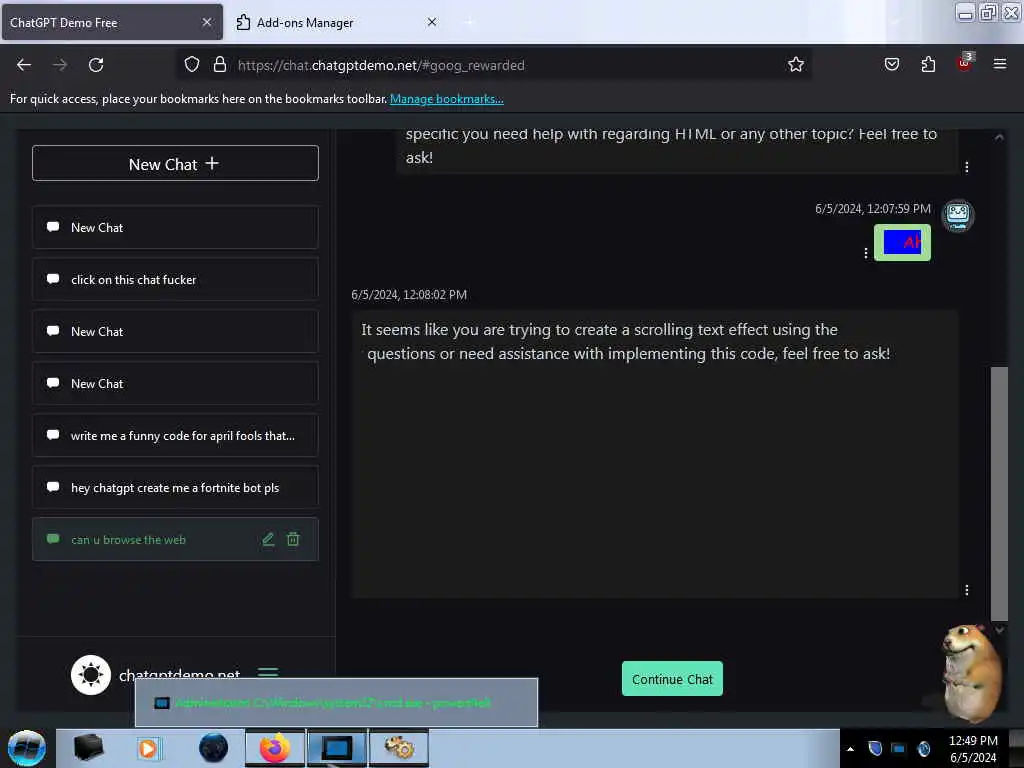Close the Add-ons Manager tab

click(x=432, y=22)
